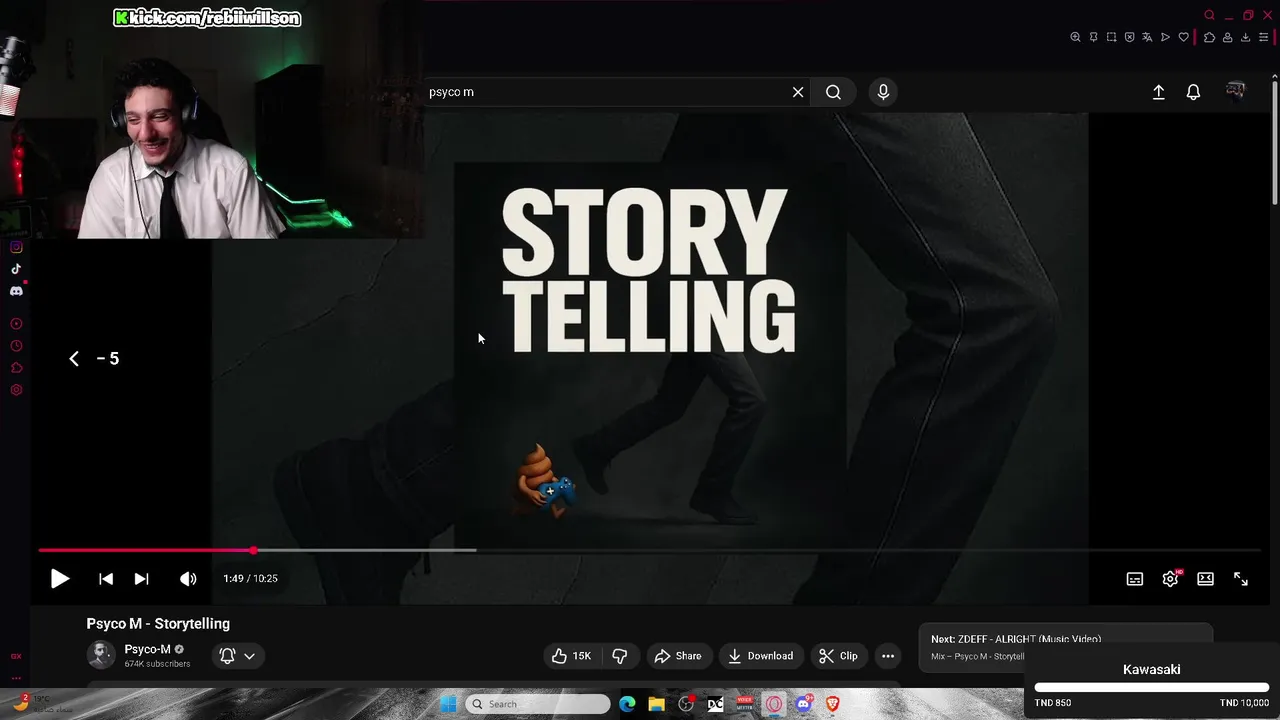Click the send arrow icon in toolbar

point(1165,37)
